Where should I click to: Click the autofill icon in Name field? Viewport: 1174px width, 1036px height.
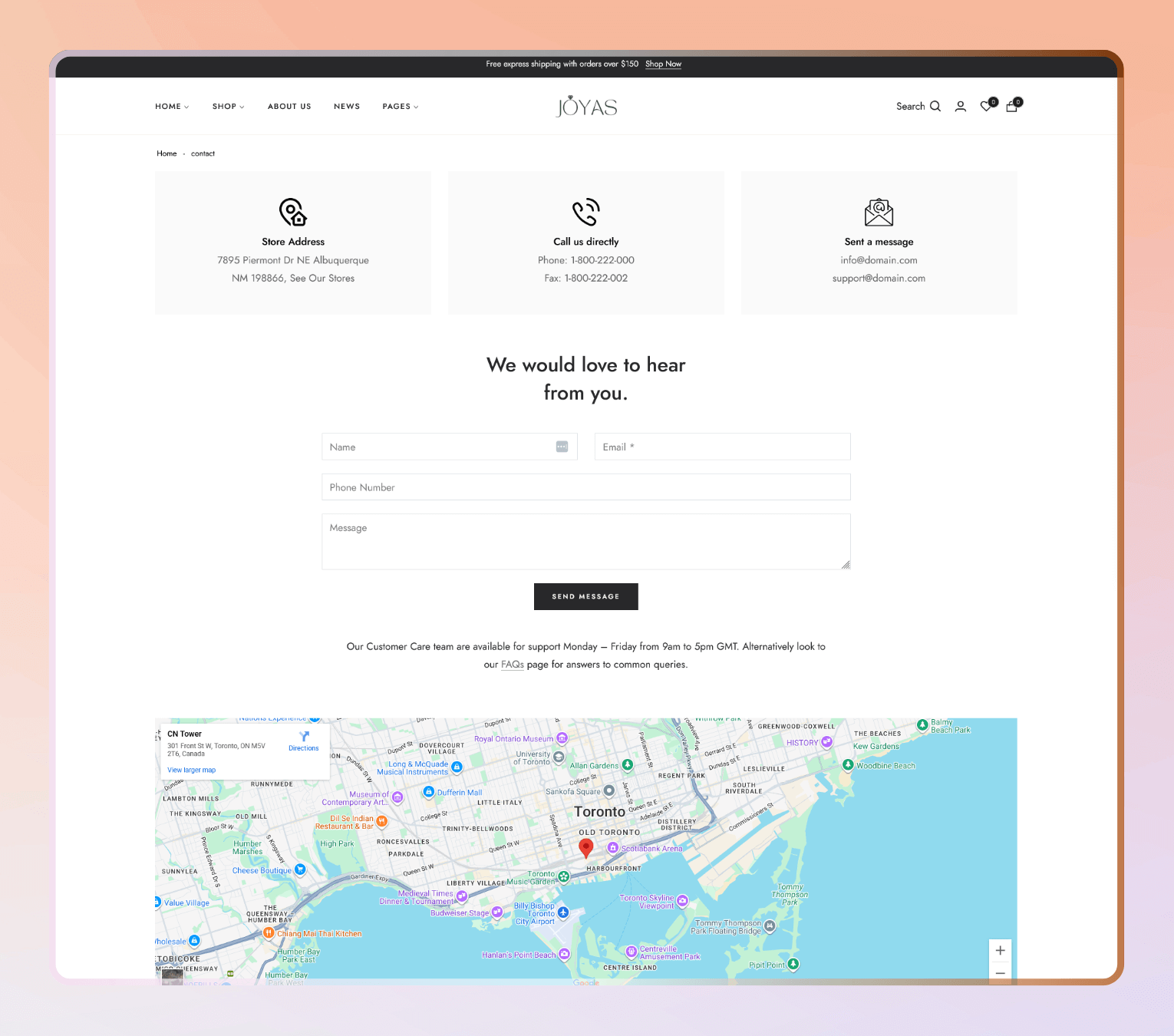pos(562,447)
